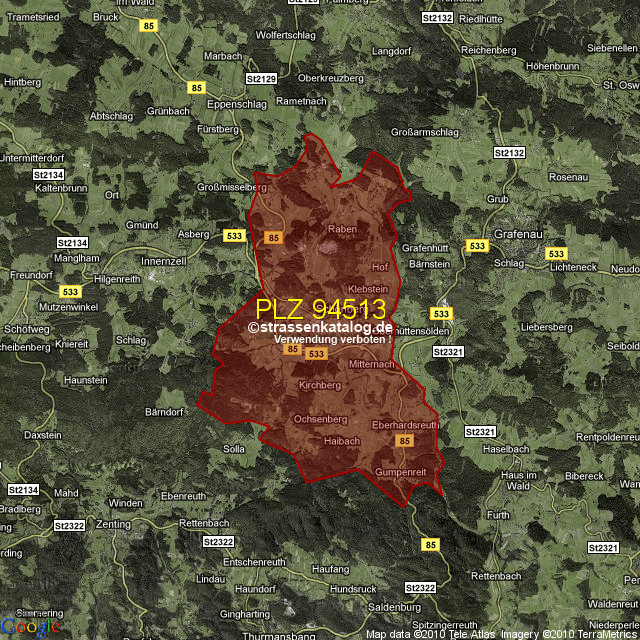Click the yellow PLZ 94513 label
This screenshot has width=640, height=640.
320,309
